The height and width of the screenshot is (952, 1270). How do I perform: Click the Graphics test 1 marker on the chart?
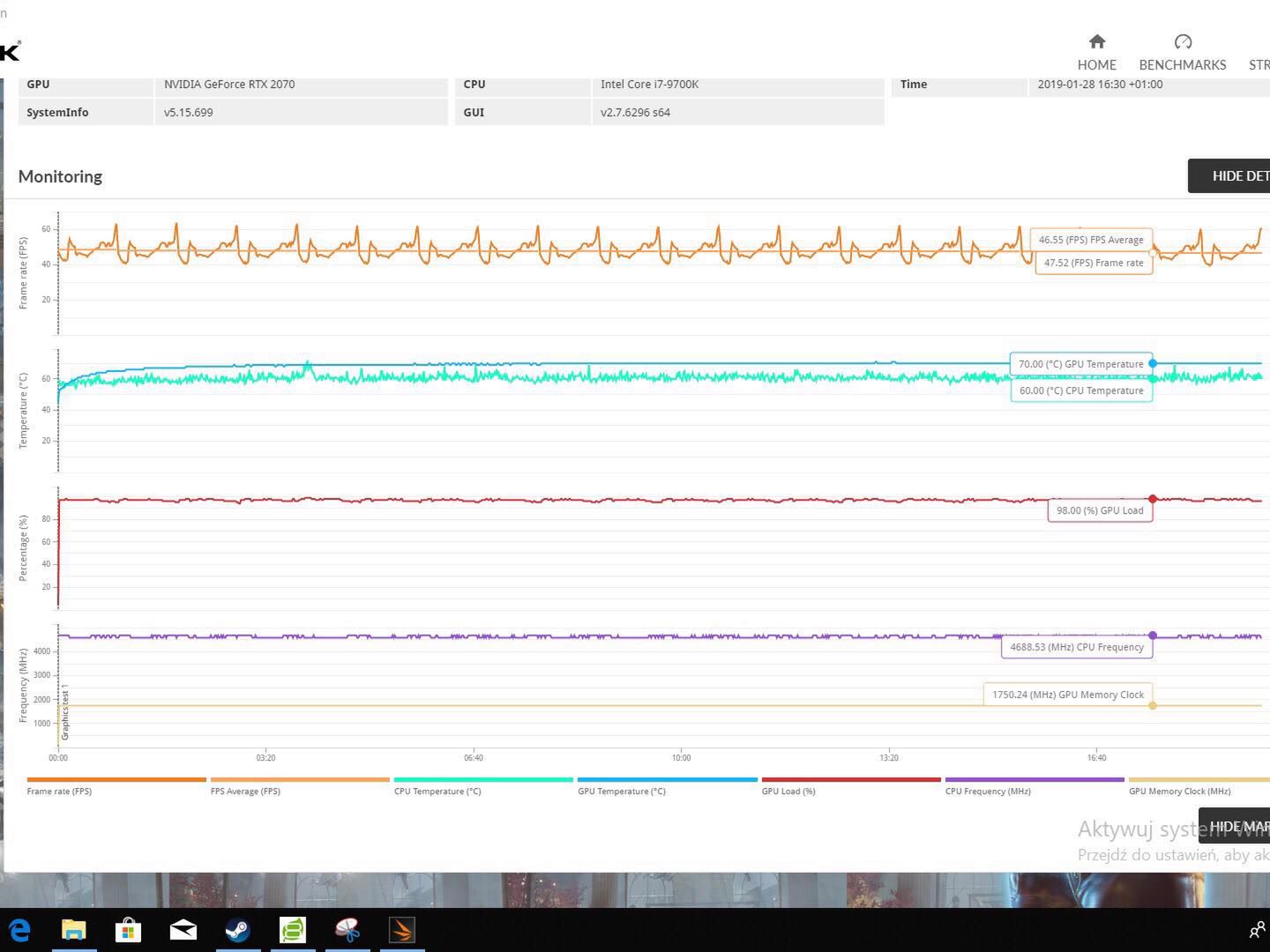[x=65, y=712]
